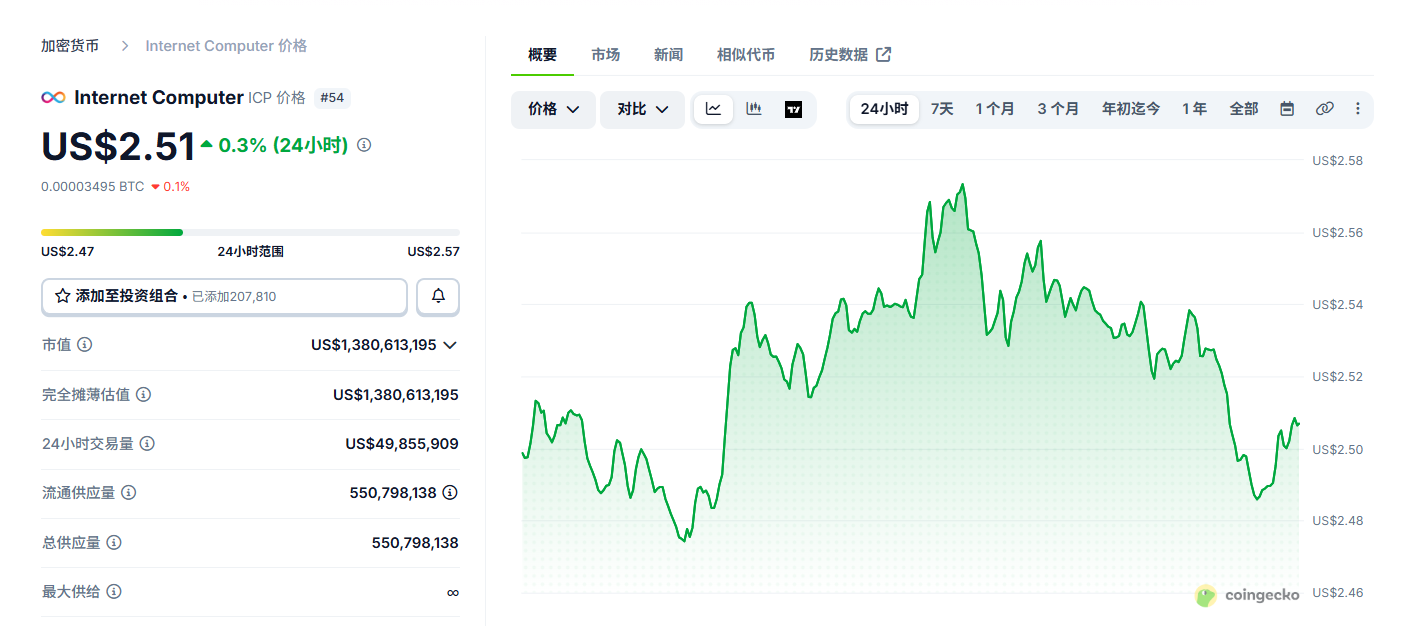Viewport: 1403px width, 626px height.
Task: Click the info icon next to 最大供给
Action: 115,592
